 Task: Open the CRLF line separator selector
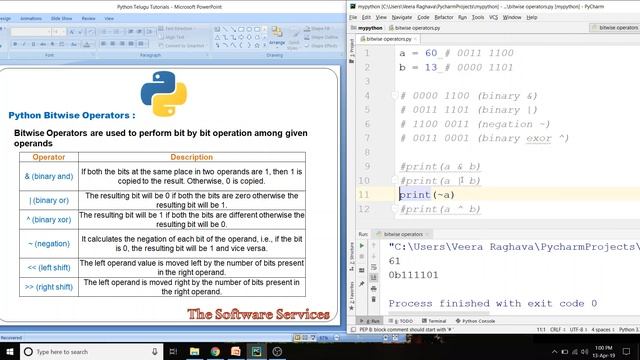[557, 329]
